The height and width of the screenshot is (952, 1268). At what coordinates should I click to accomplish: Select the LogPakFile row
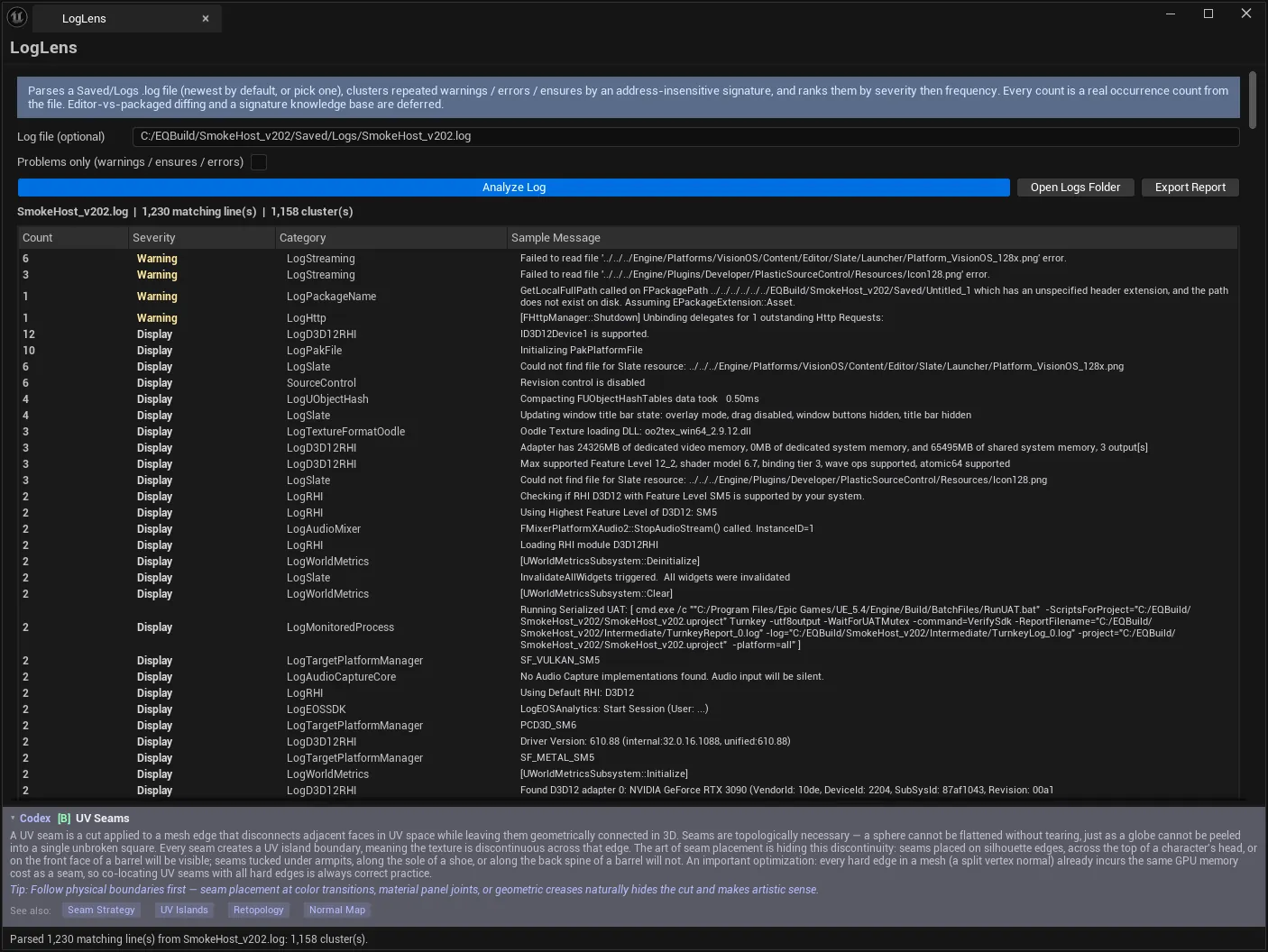[628, 351]
